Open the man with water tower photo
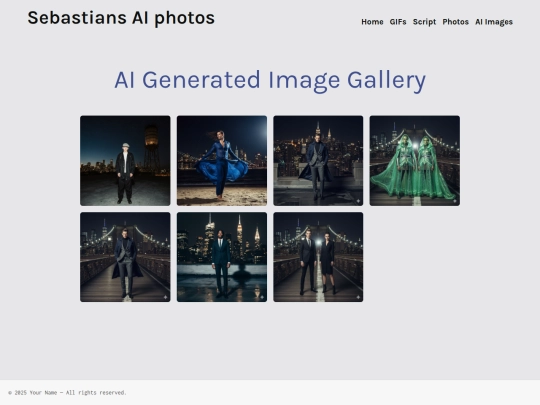Image resolution: width=540 pixels, height=405 pixels. [125, 160]
